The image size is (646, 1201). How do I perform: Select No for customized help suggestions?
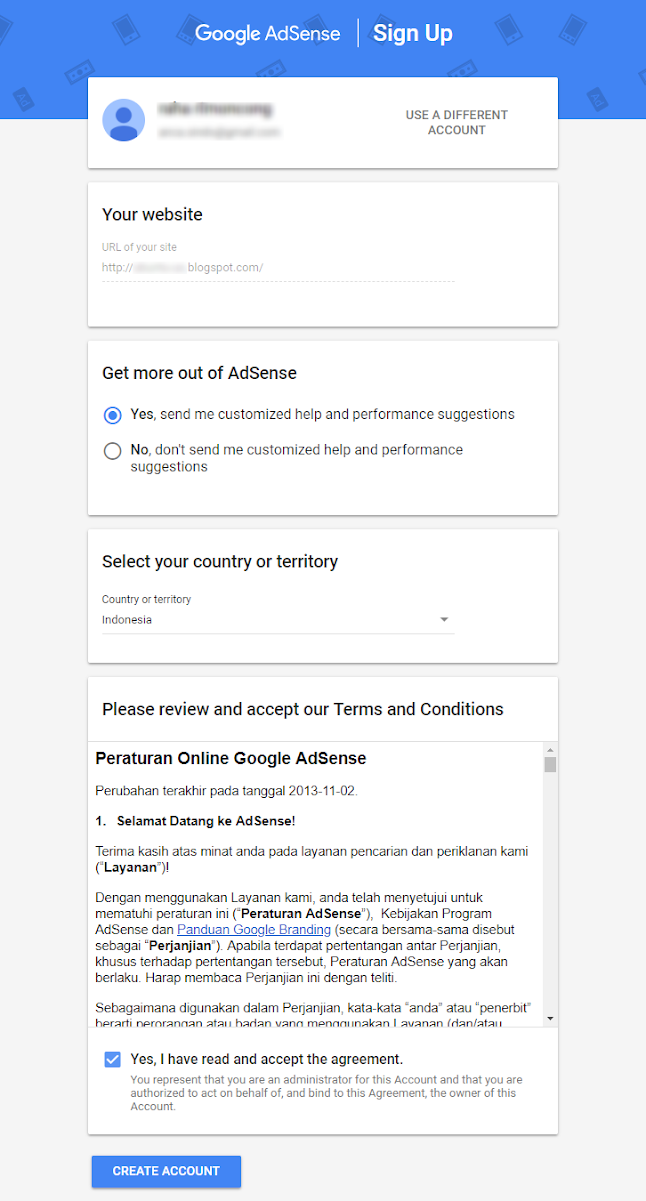[113, 451]
